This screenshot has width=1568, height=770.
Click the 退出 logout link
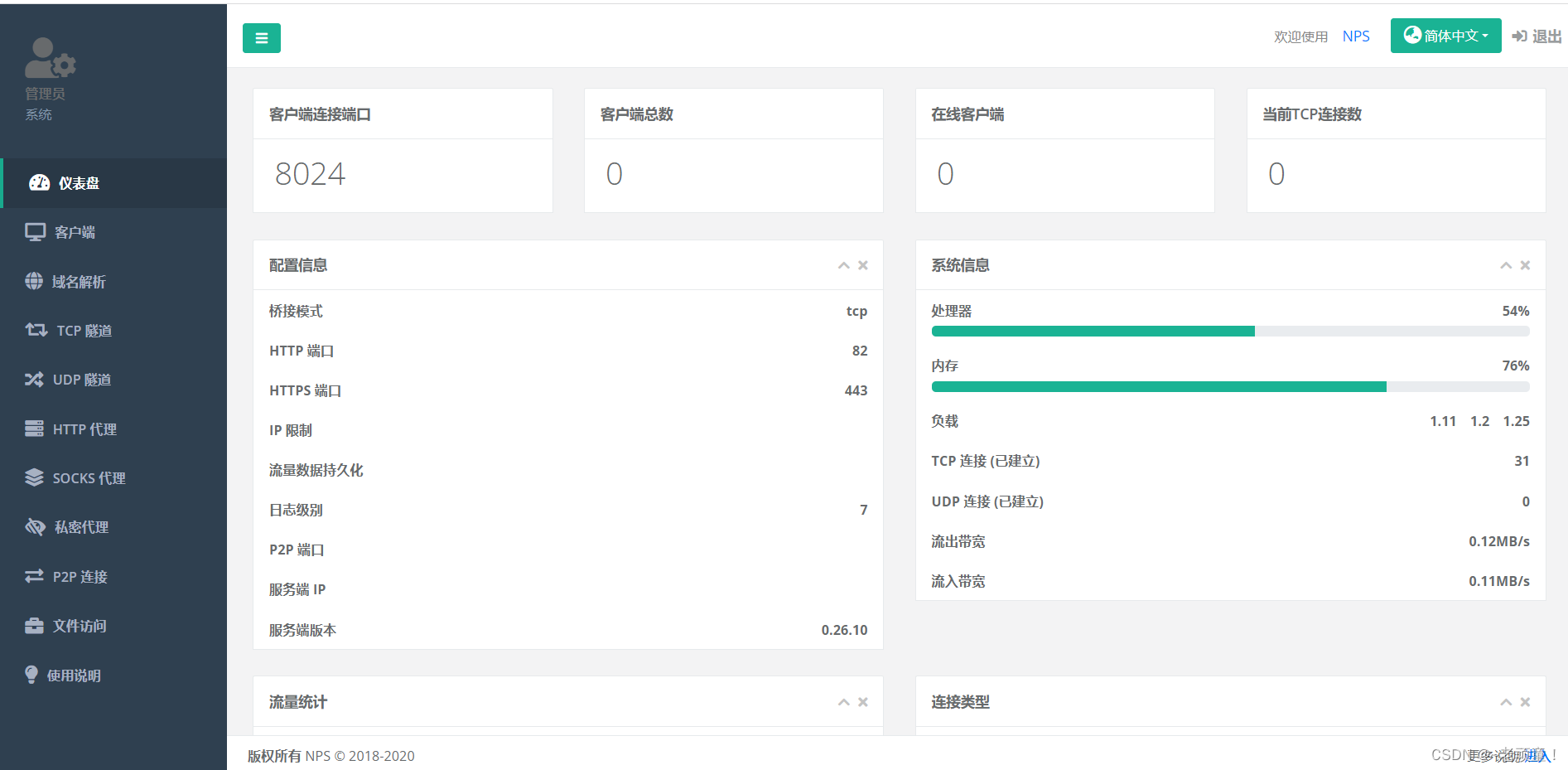pos(1546,36)
